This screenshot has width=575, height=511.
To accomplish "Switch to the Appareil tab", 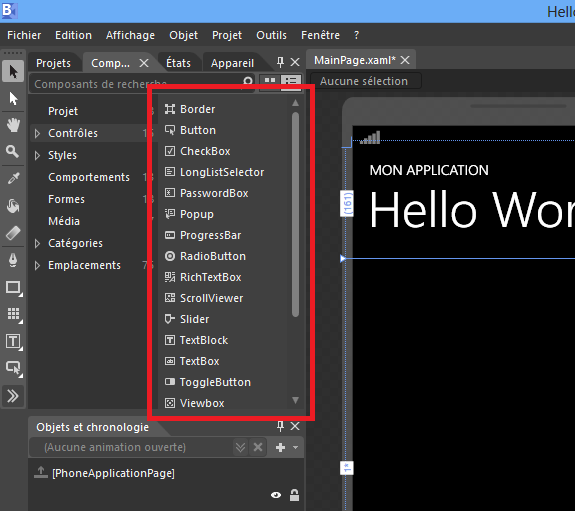I will (x=232, y=63).
